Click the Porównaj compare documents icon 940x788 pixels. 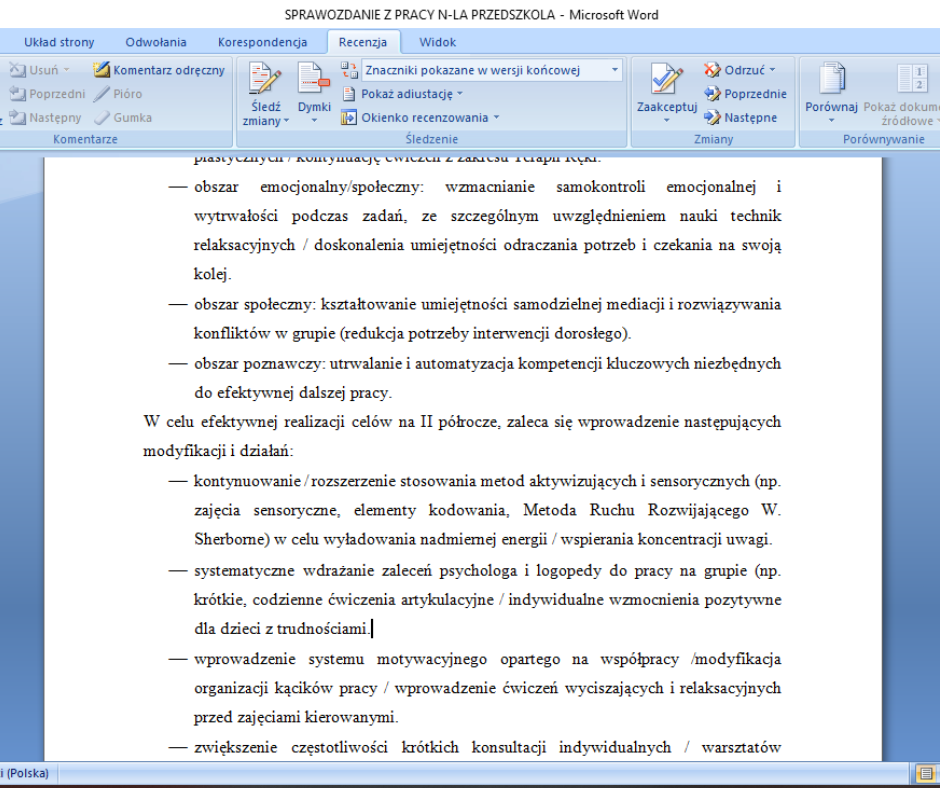[x=831, y=79]
